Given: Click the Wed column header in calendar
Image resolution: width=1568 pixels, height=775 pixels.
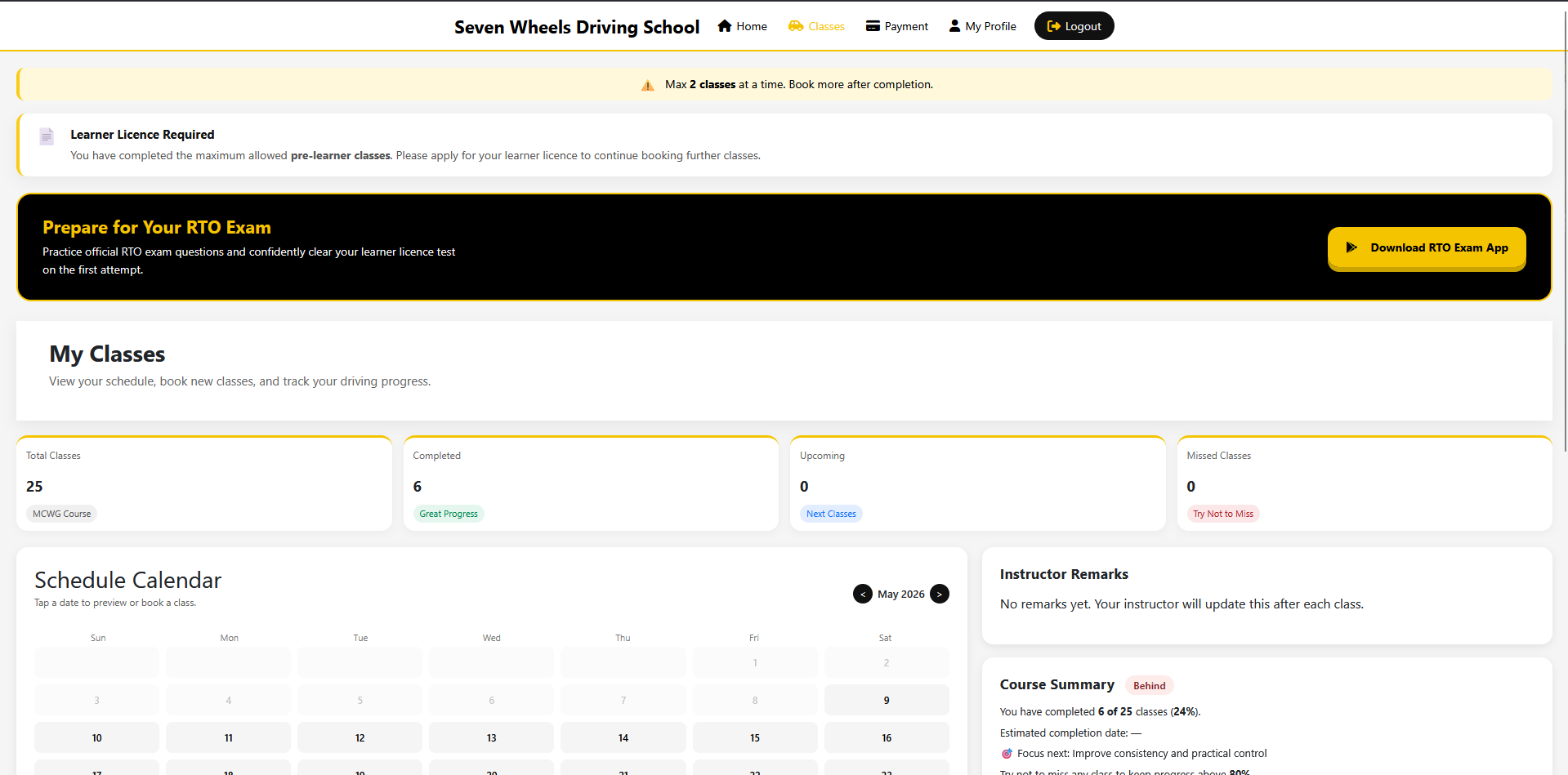Looking at the screenshot, I should tap(492, 638).
